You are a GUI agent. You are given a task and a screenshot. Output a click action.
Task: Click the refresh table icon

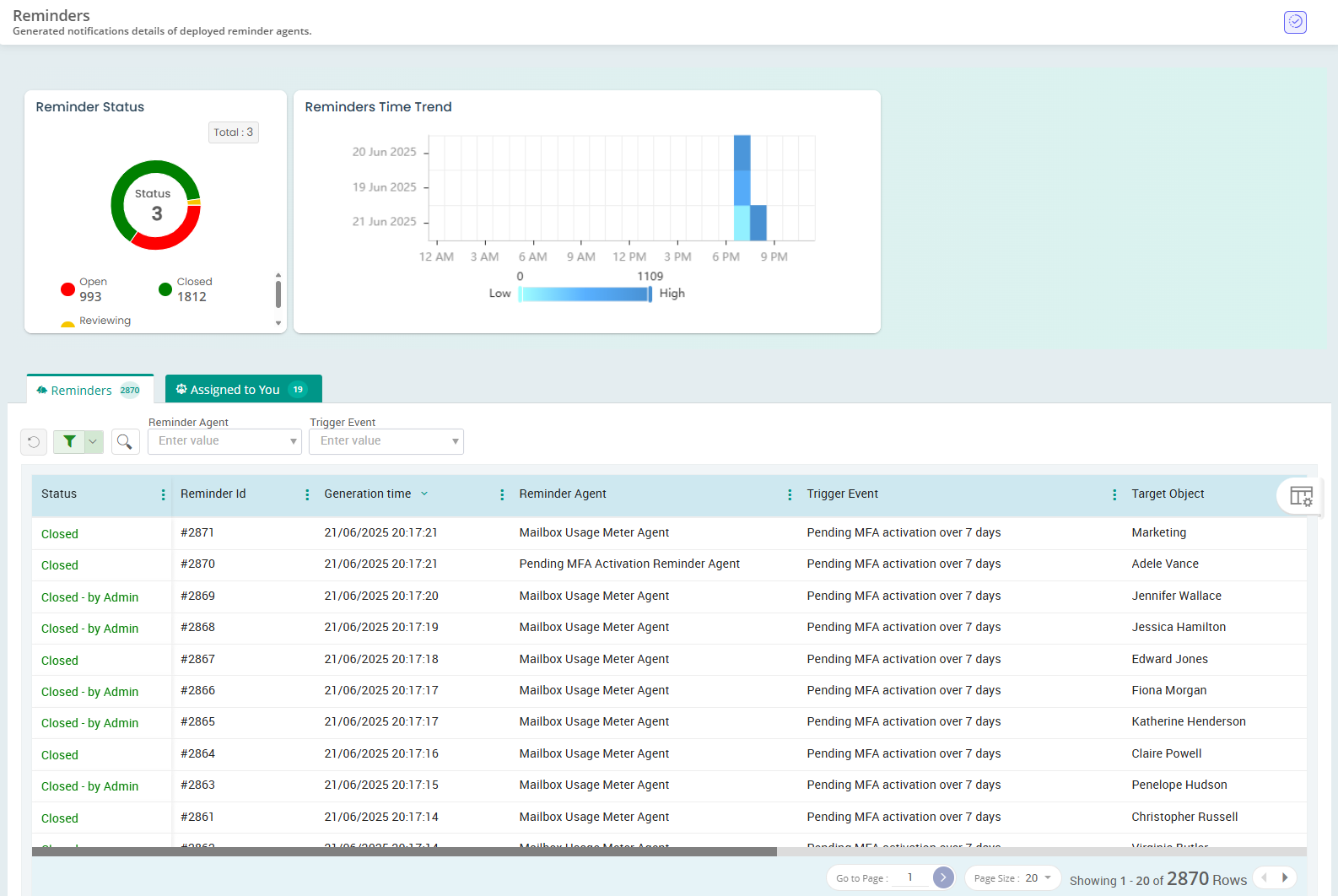click(34, 441)
